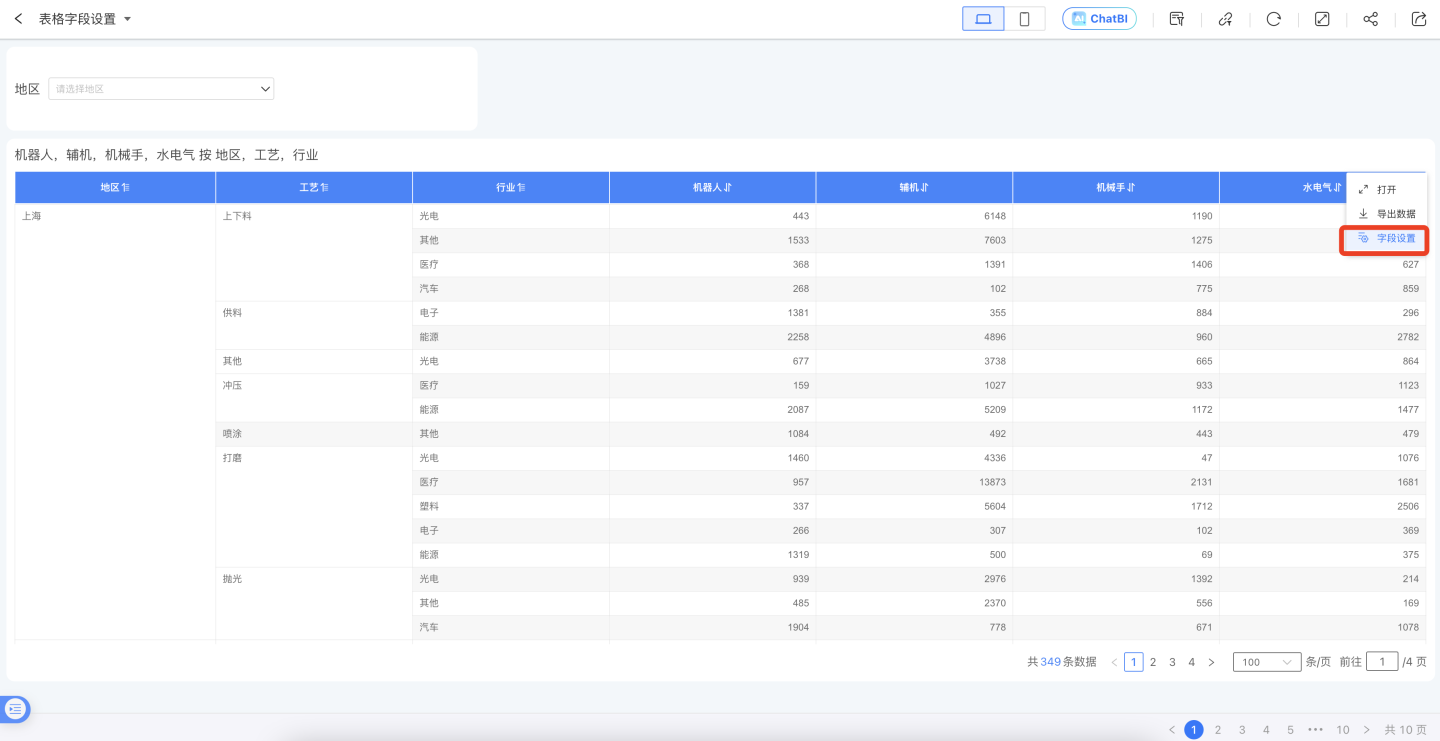1440x741 pixels.
Task: Open the filter settings icon in toolbar
Action: pos(1177,19)
